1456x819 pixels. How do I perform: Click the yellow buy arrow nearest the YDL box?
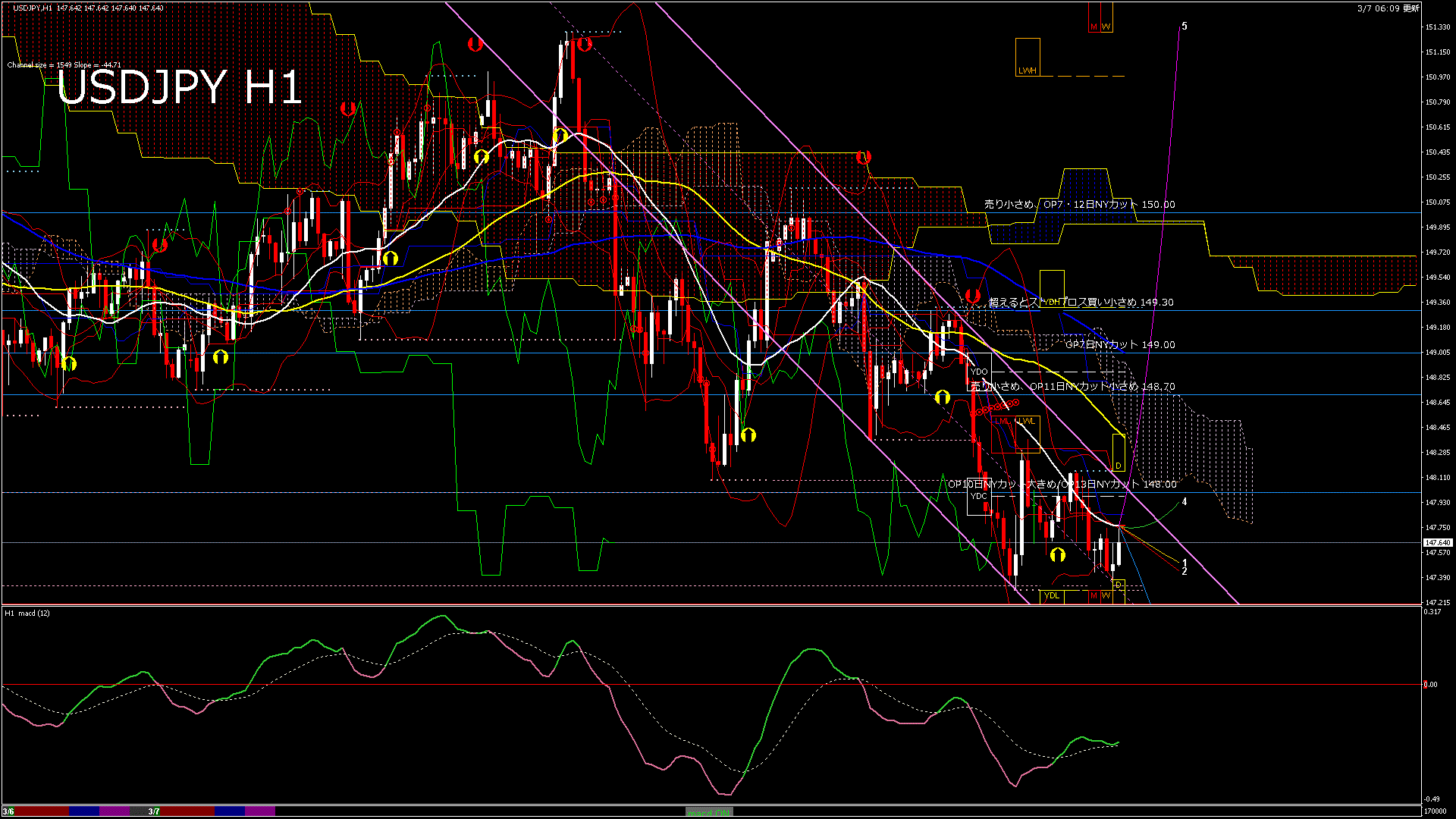[1057, 555]
